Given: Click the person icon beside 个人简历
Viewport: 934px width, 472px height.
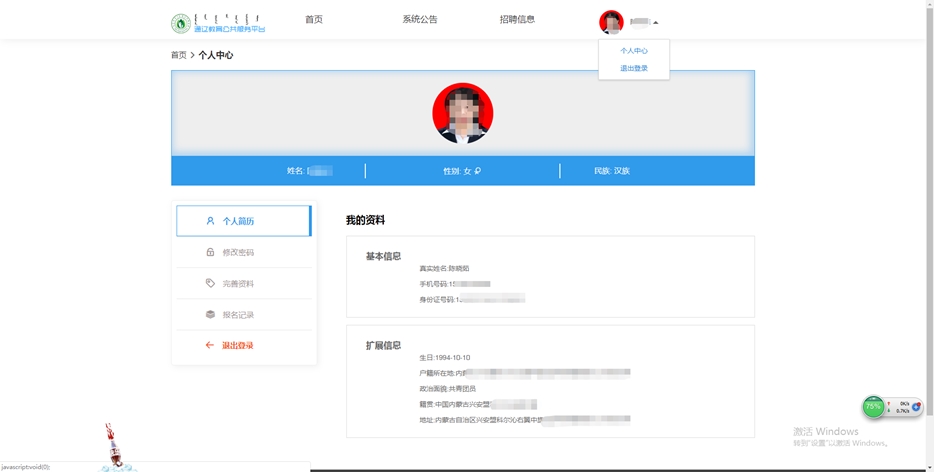Looking at the screenshot, I should [210, 221].
